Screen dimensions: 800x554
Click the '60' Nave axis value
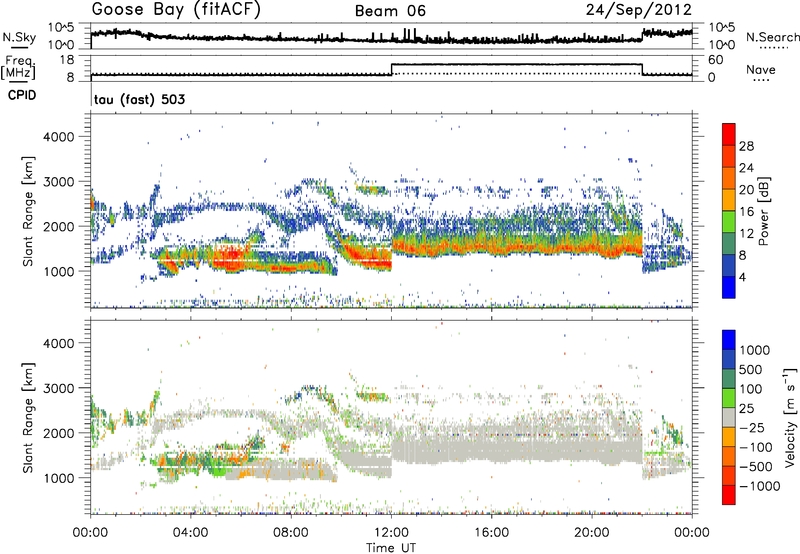(x=715, y=60)
